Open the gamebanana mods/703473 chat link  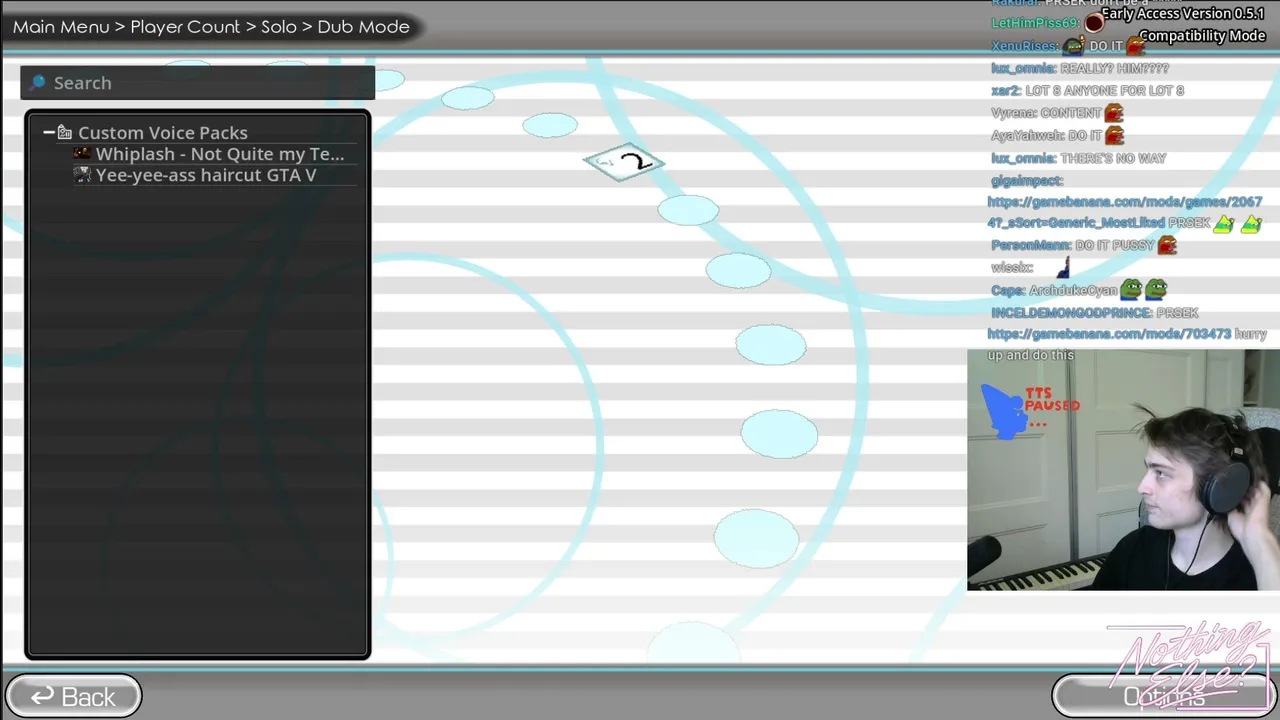[1109, 334]
